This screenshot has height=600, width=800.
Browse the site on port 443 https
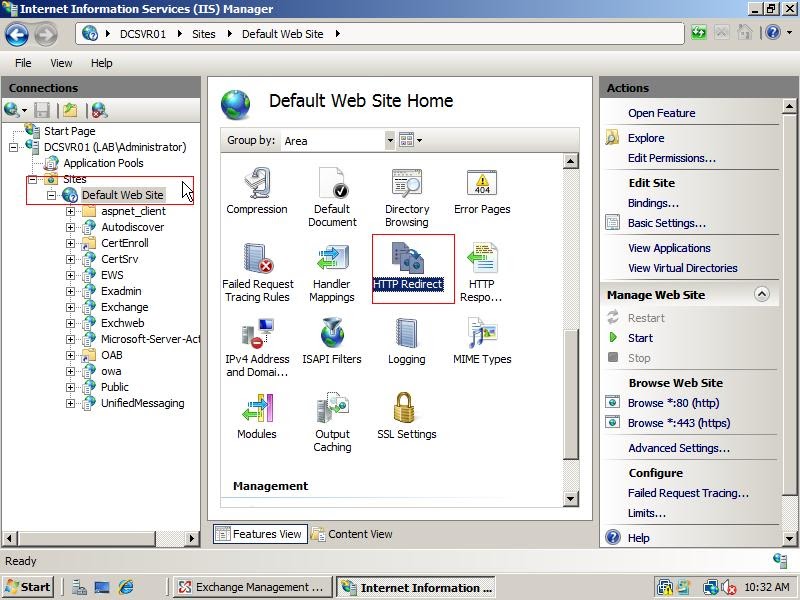(679, 423)
